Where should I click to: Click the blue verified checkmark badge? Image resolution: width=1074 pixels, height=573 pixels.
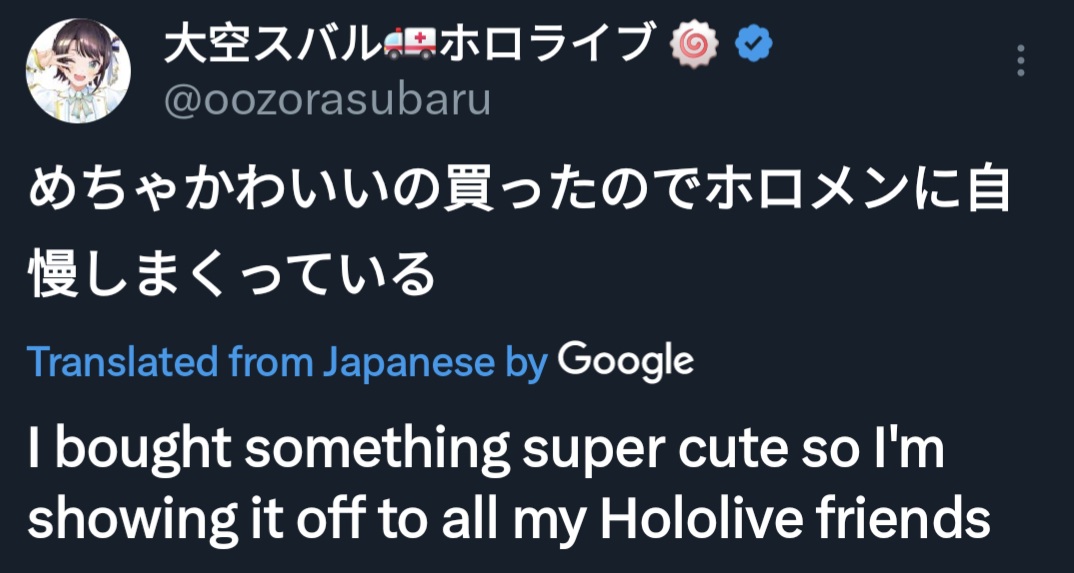[753, 45]
